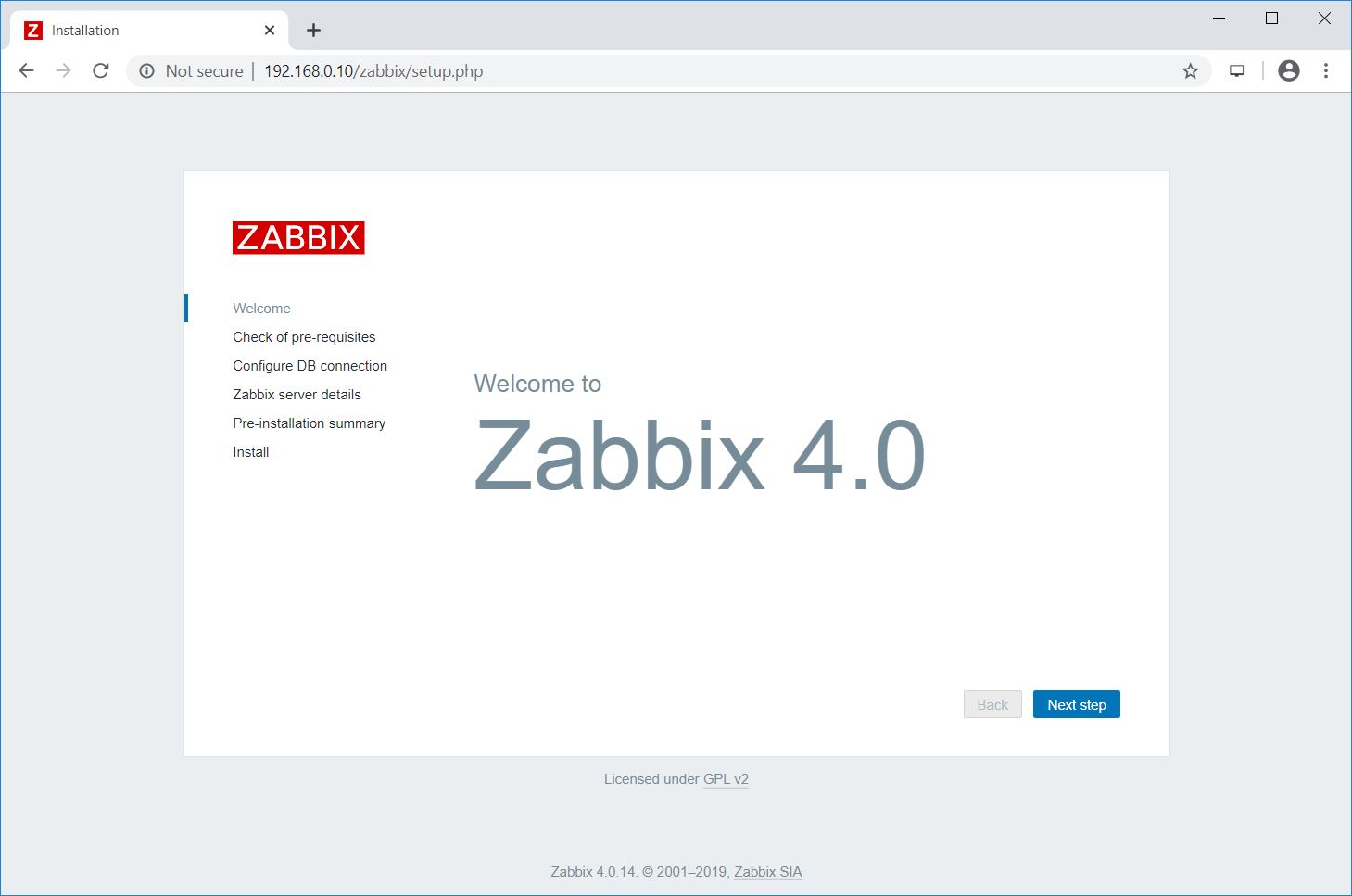The image size is (1352, 896).
Task: Select Check of pre-requisites step
Action: coord(304,337)
